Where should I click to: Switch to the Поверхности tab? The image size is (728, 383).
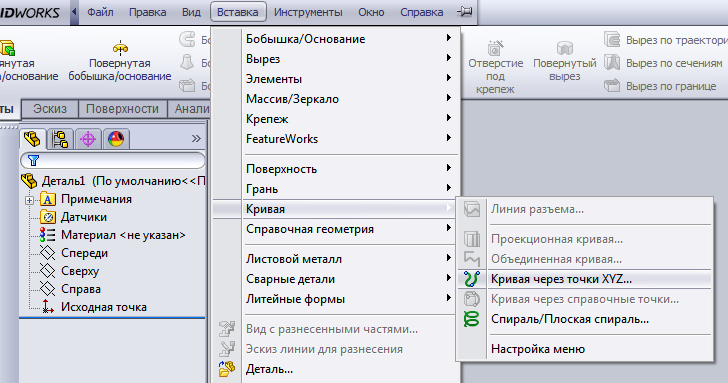tap(123, 109)
